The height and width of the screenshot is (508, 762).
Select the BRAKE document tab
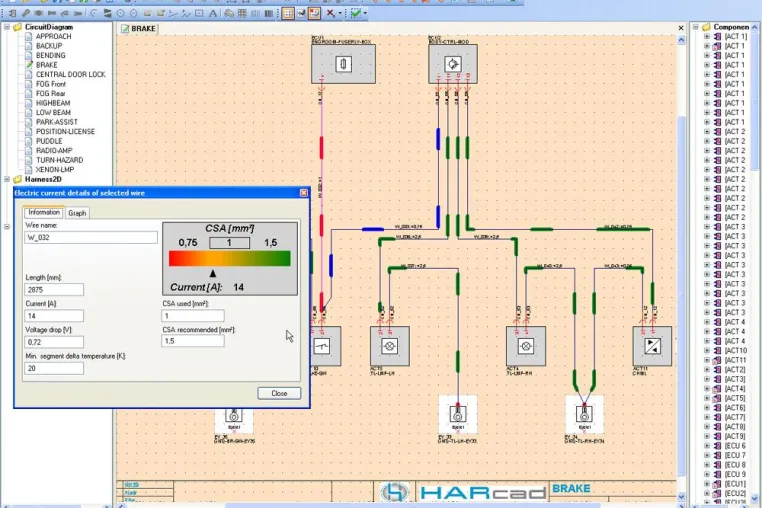(x=139, y=29)
